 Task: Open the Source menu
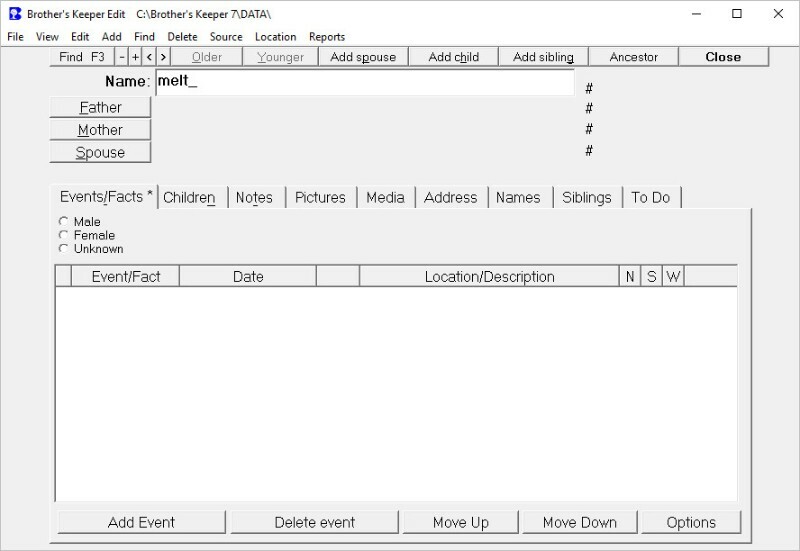(226, 37)
